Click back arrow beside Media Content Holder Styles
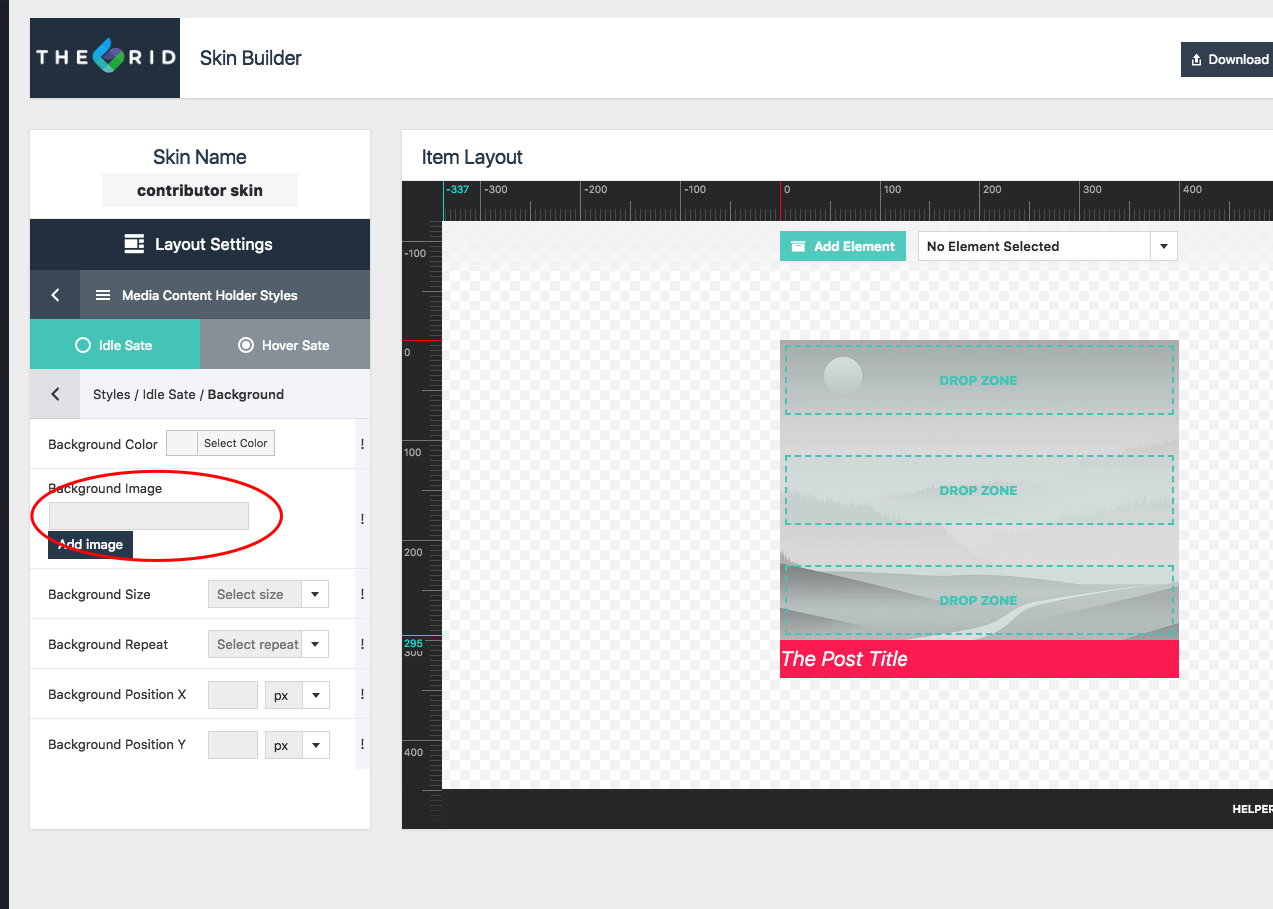1273x909 pixels. [55, 295]
